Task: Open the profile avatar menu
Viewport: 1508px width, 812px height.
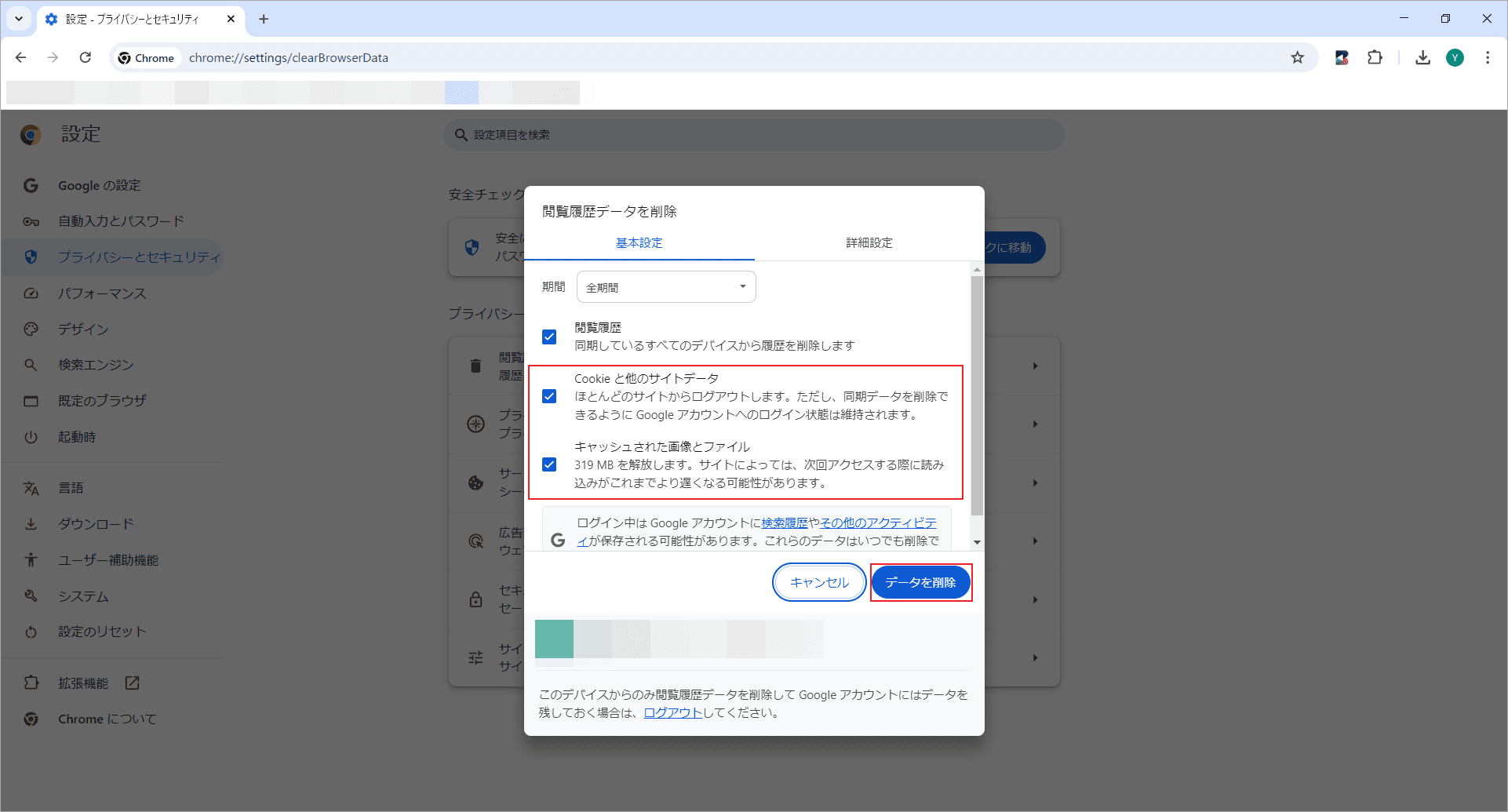Action: click(1455, 57)
